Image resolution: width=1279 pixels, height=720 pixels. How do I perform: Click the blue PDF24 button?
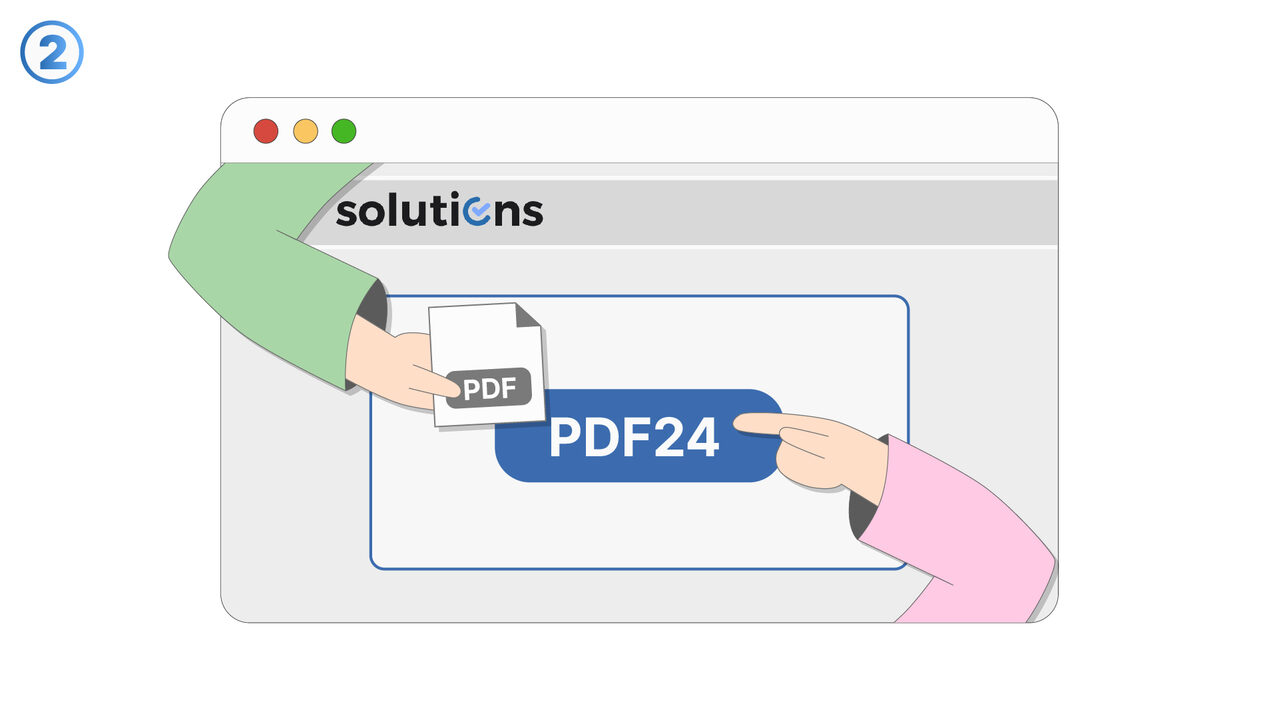[x=638, y=436]
